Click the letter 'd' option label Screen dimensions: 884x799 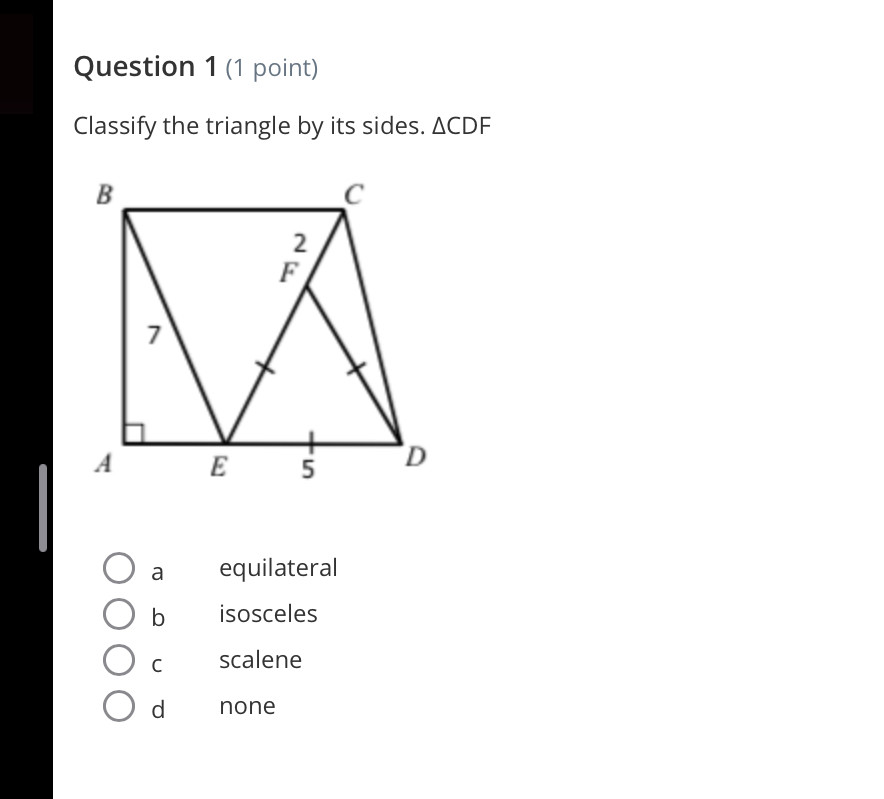pyautogui.click(x=157, y=709)
